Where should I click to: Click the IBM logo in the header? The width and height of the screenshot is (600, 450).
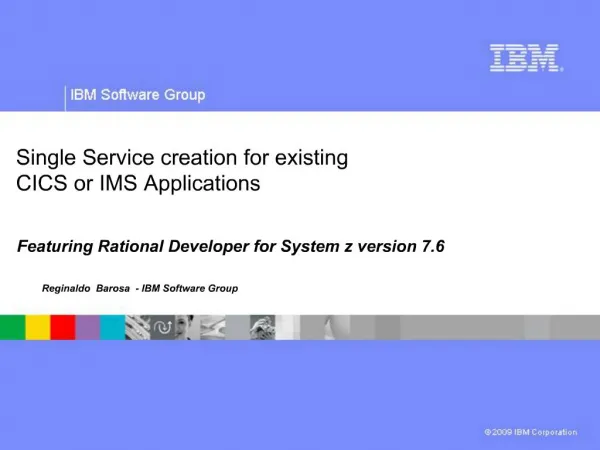point(527,58)
